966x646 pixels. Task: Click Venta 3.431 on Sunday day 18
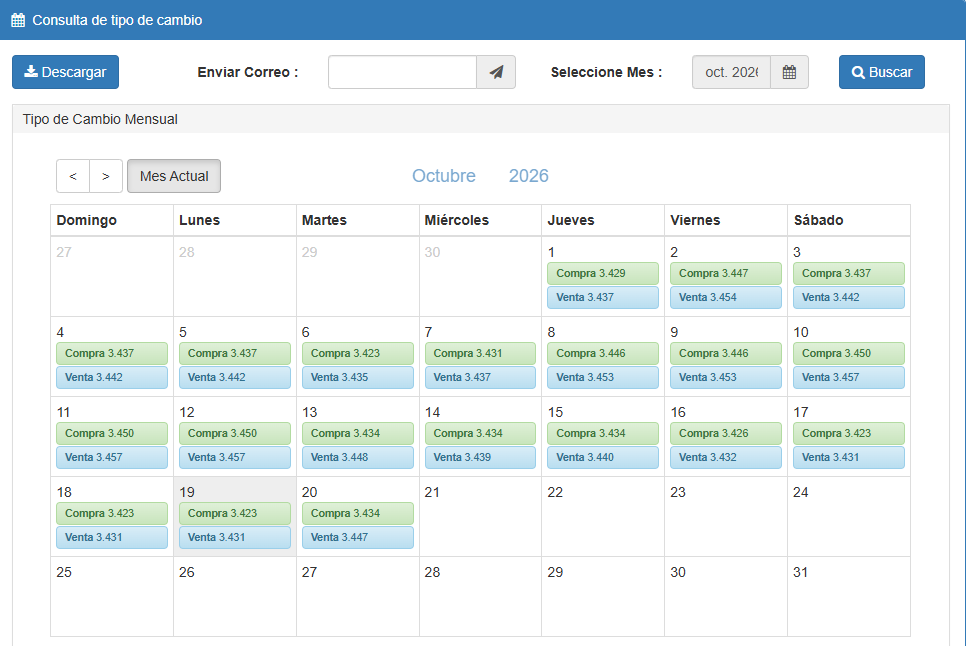(x=112, y=538)
